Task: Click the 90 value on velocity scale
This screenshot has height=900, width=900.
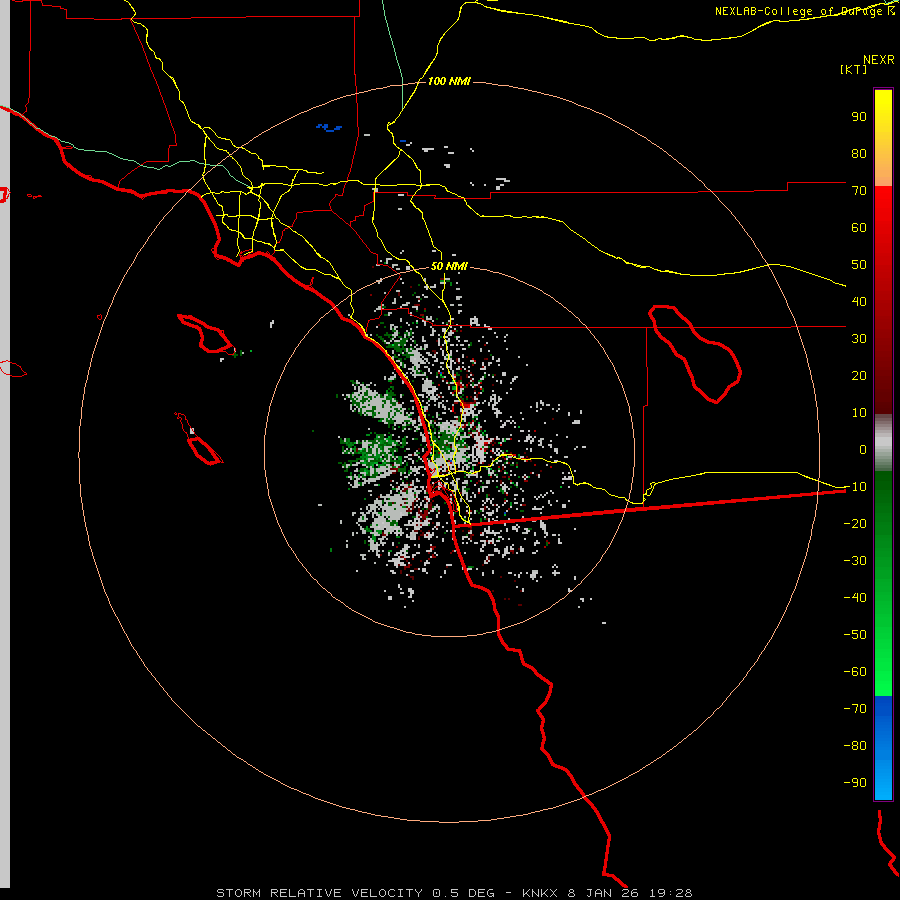Action: click(x=859, y=117)
